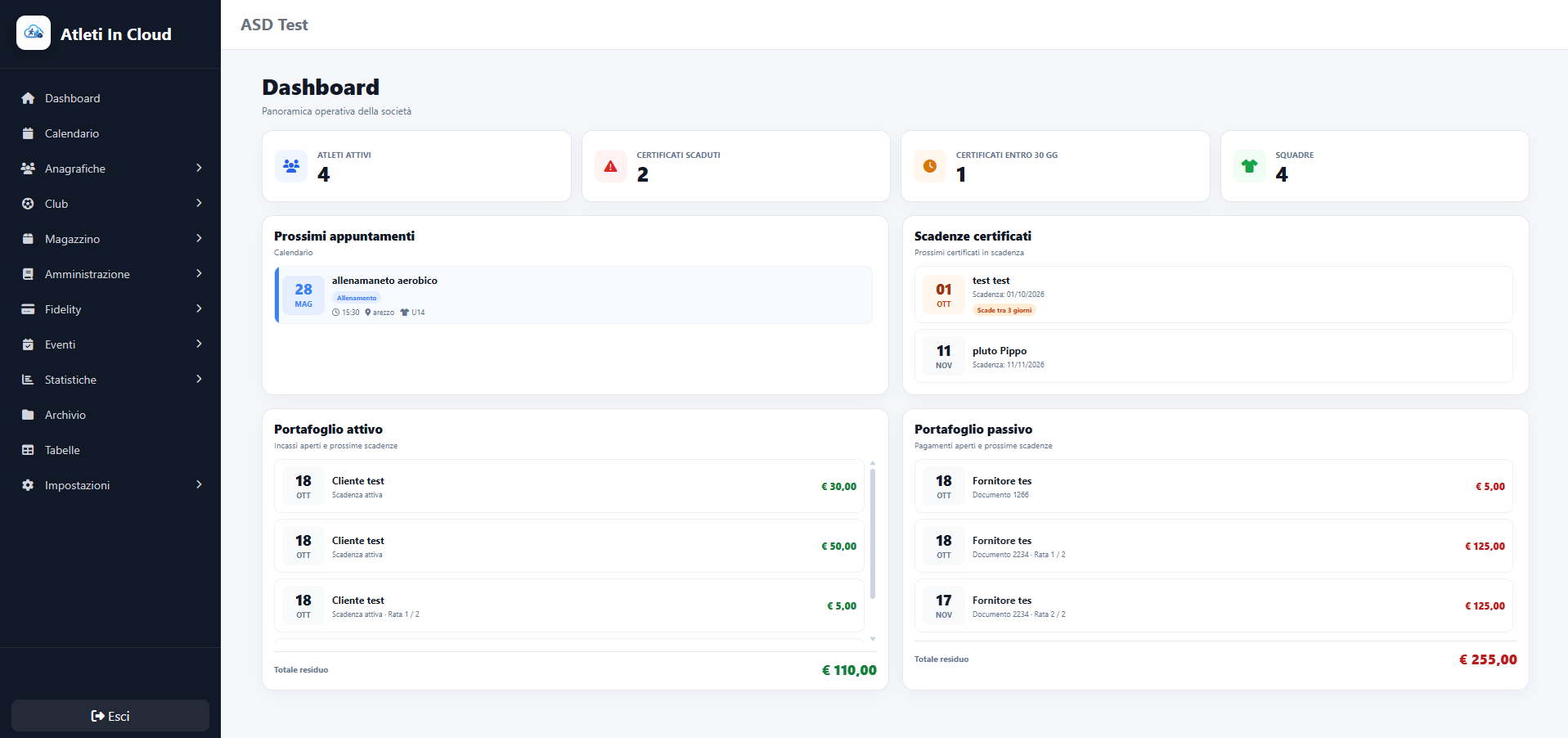Click the scroll down arrow in Portafoglio attivo
This screenshot has height=738, width=1568.
click(x=873, y=639)
